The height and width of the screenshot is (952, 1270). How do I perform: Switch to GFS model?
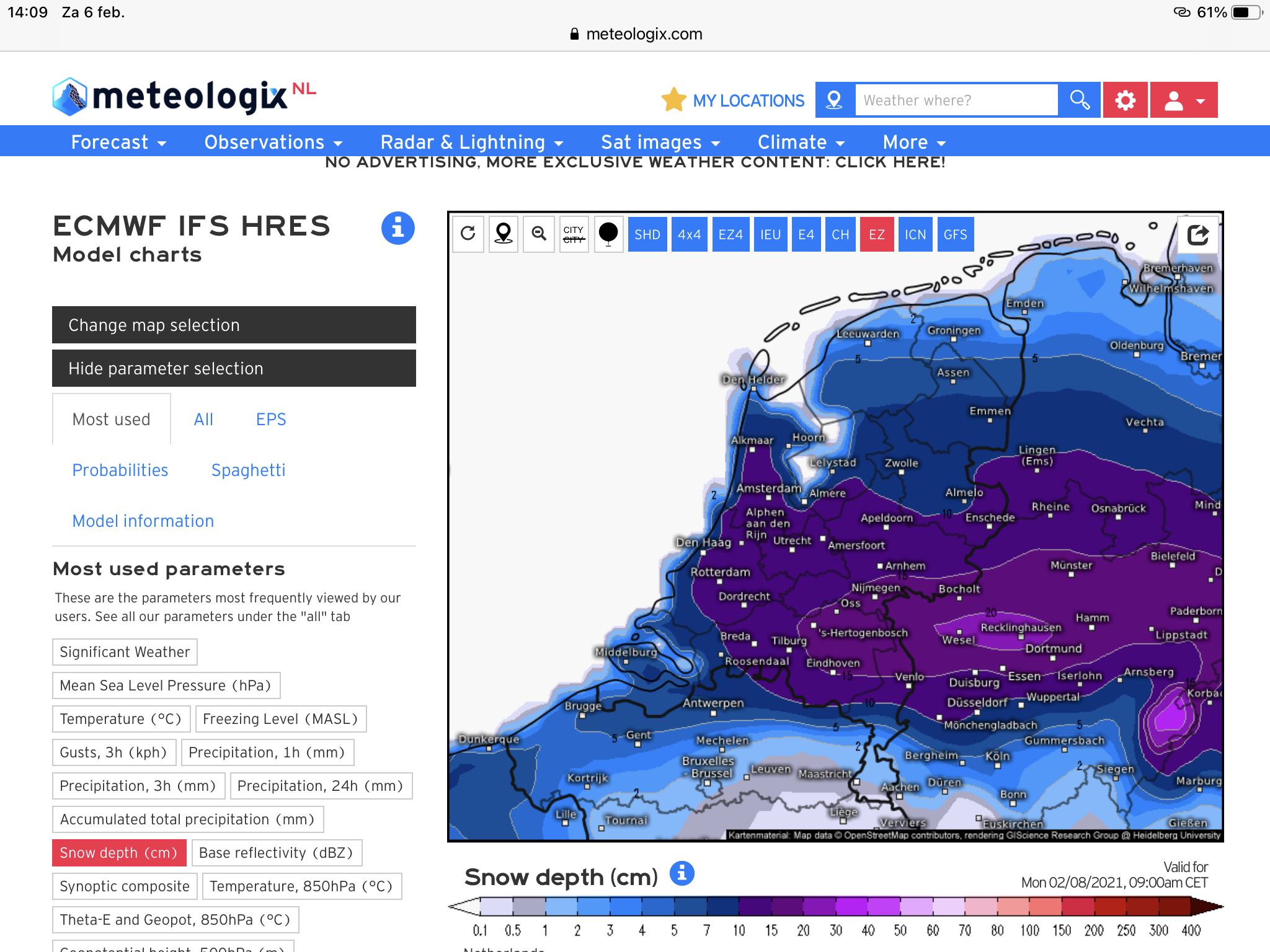click(956, 234)
